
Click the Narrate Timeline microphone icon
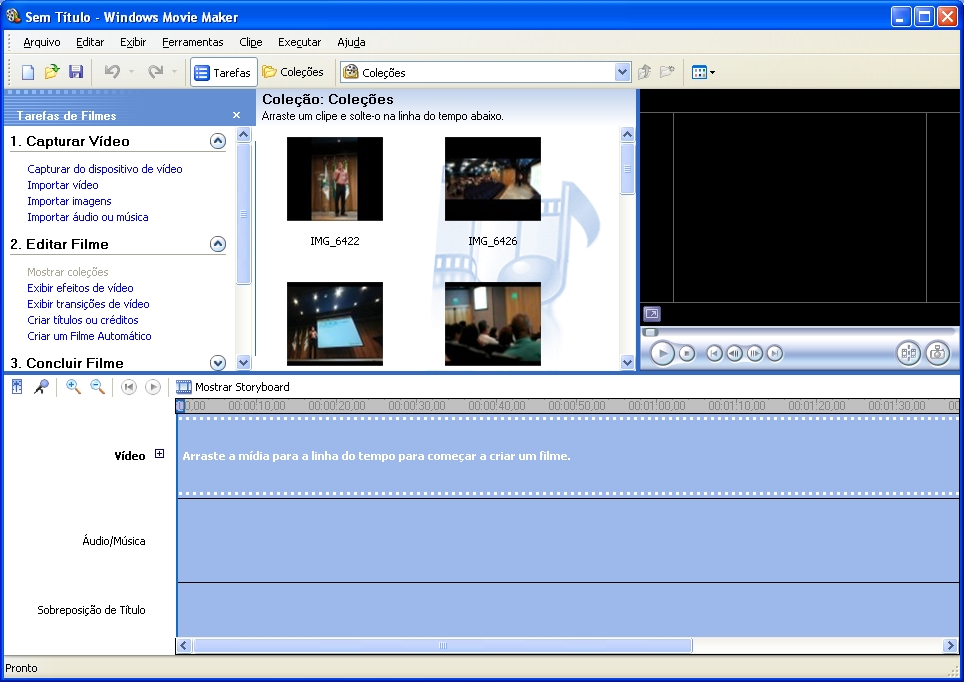(x=42, y=387)
